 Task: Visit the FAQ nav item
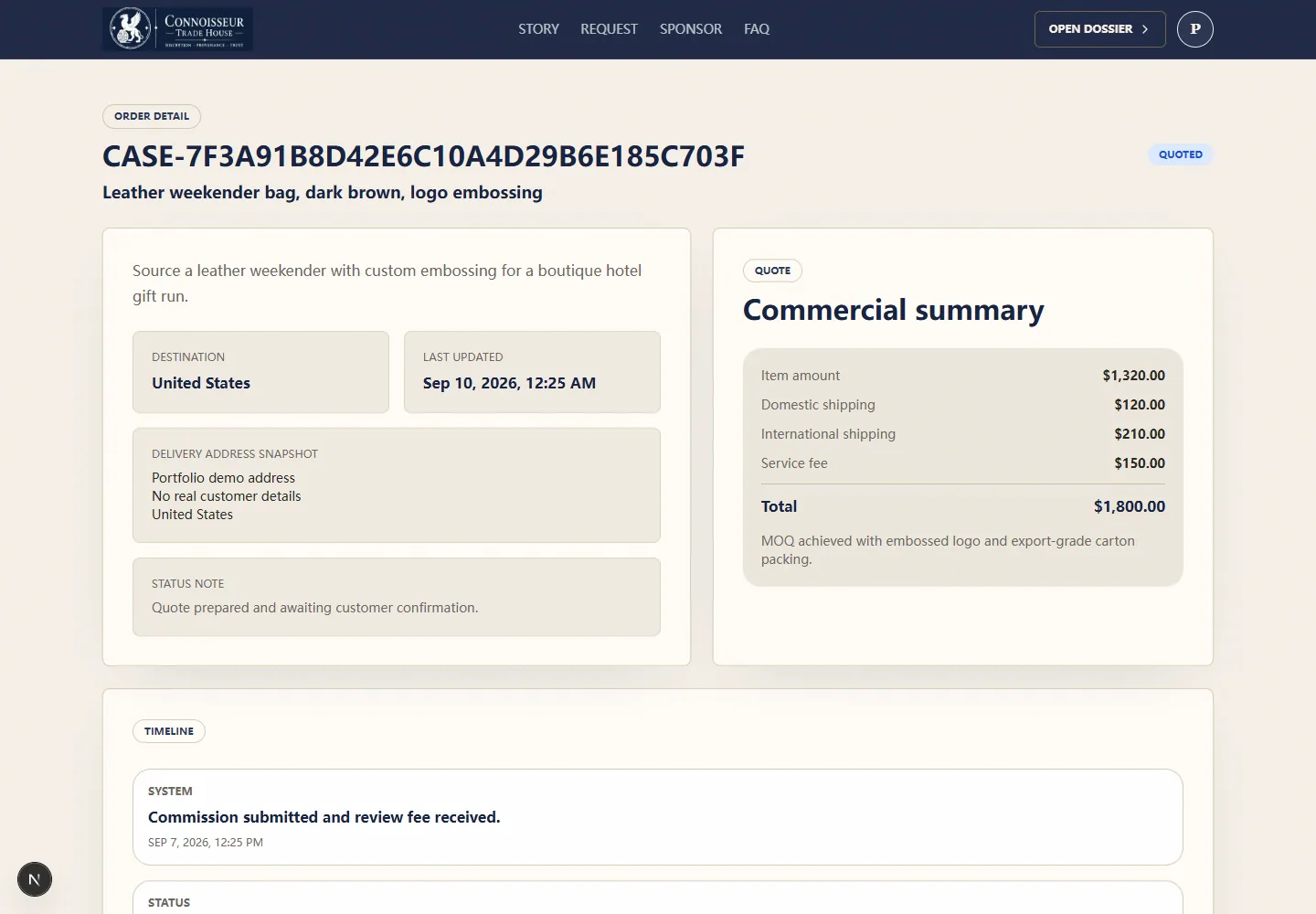757,29
